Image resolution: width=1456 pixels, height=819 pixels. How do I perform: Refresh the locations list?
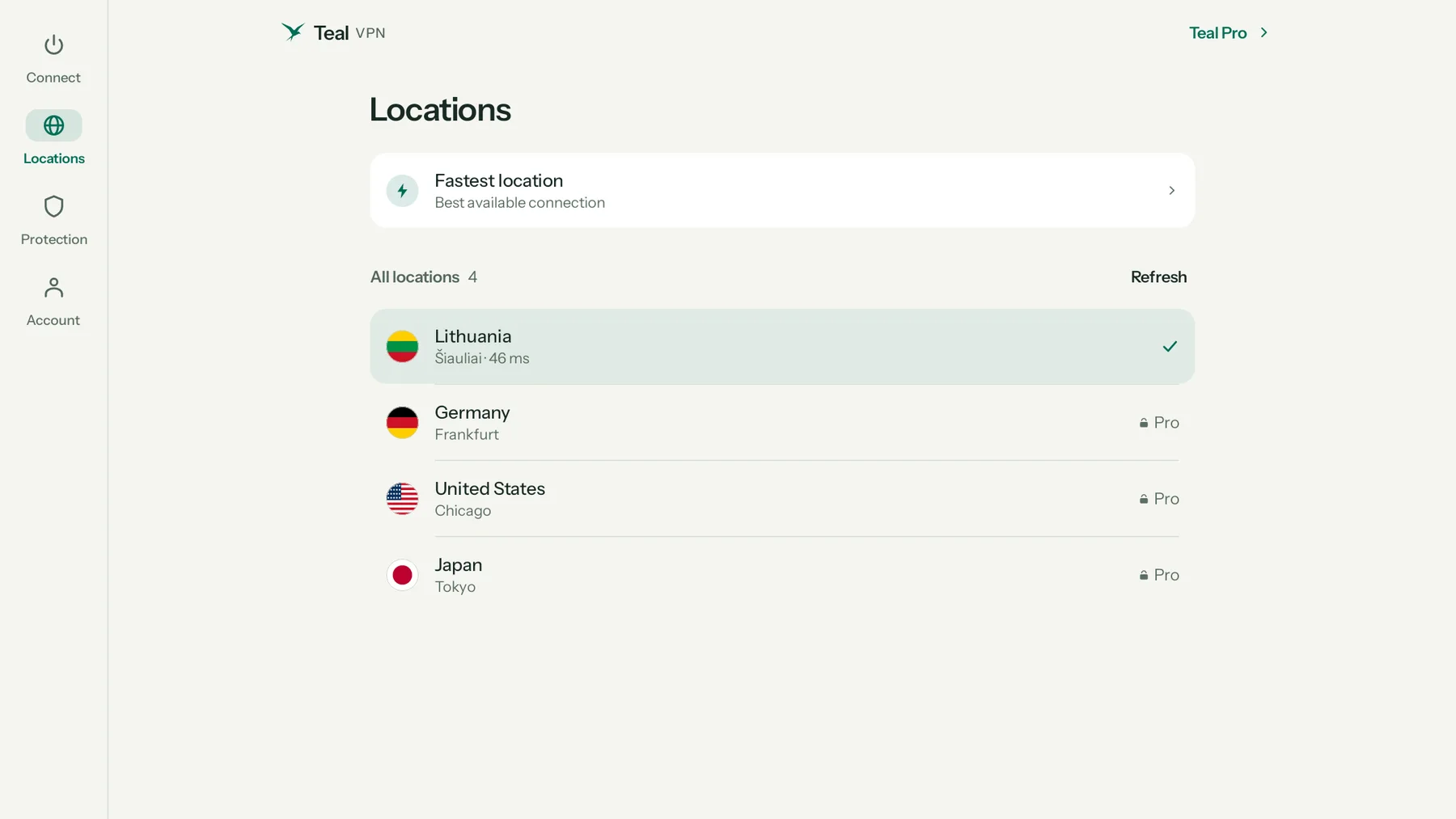coord(1158,277)
